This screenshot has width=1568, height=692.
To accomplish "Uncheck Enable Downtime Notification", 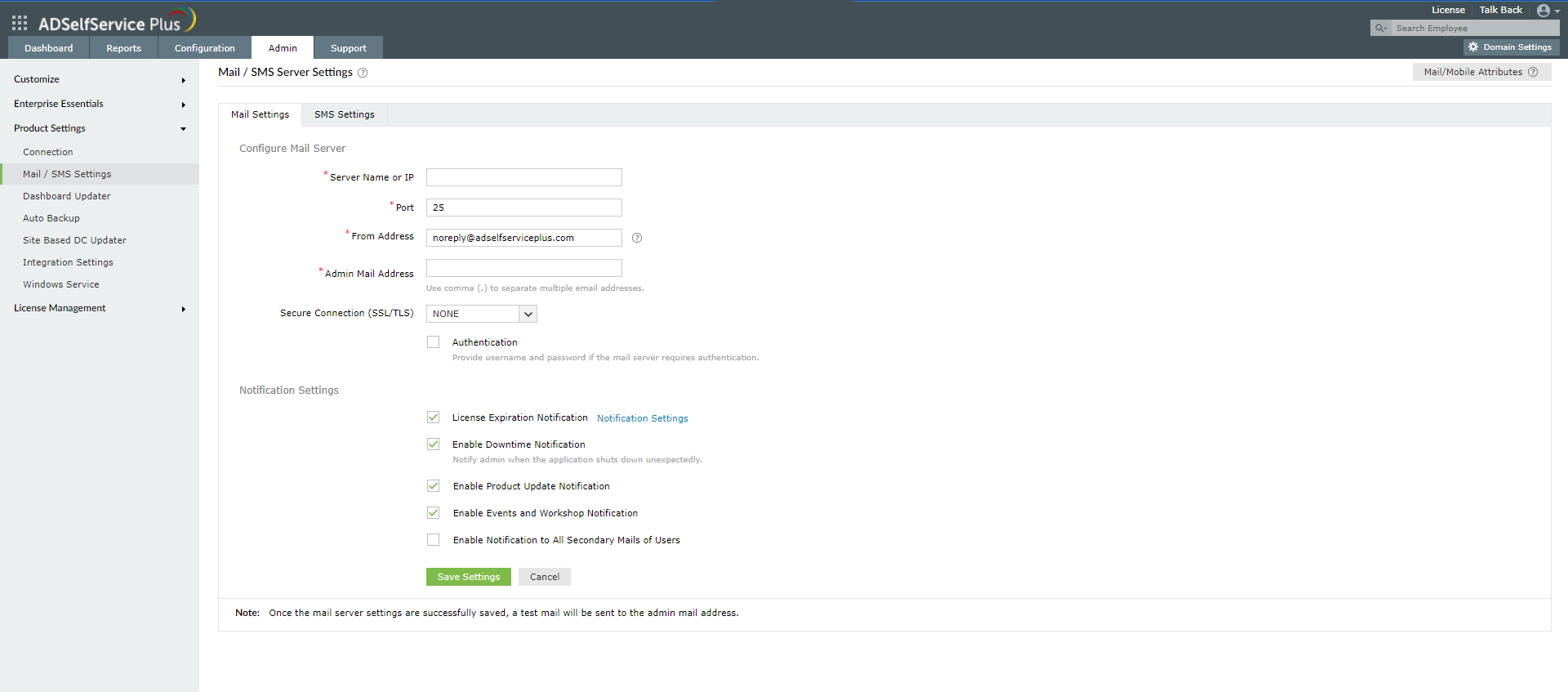I will tap(434, 444).
